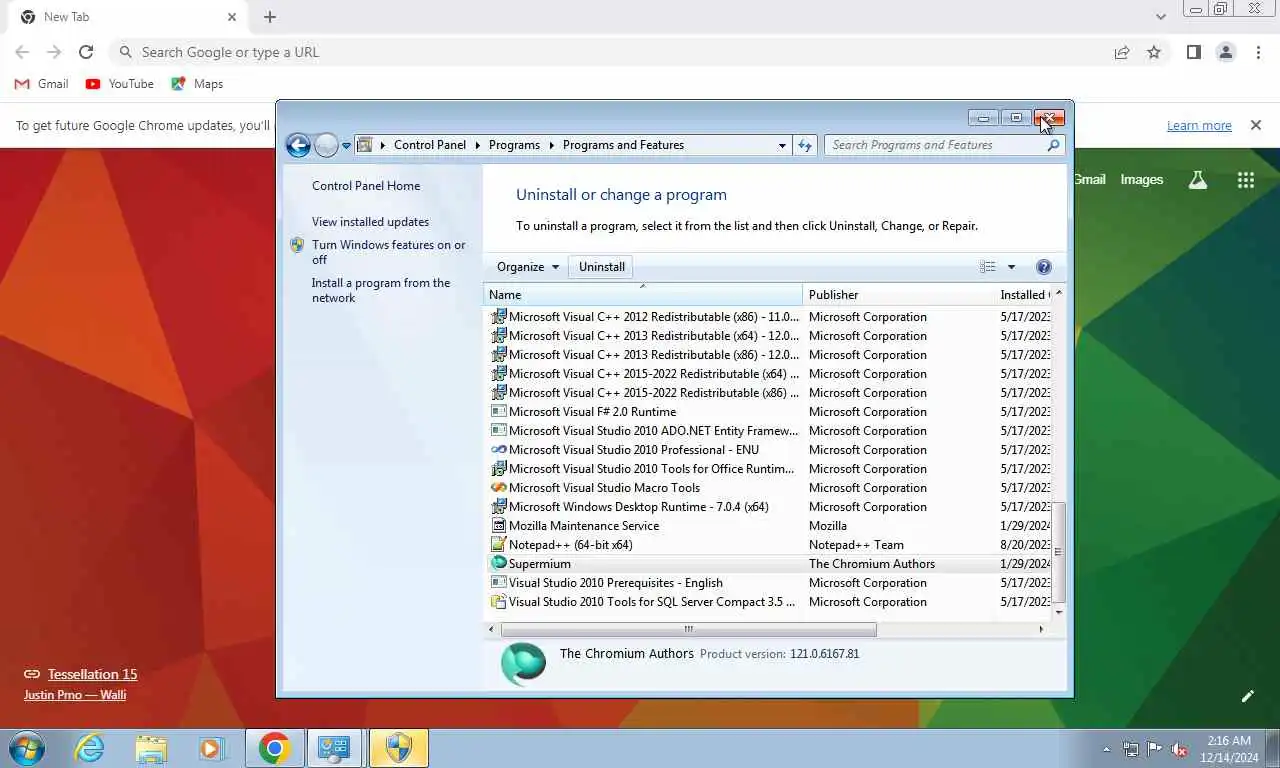The width and height of the screenshot is (1280, 768).
Task: Click the search magnifier in Programs and Features
Action: point(1053,146)
